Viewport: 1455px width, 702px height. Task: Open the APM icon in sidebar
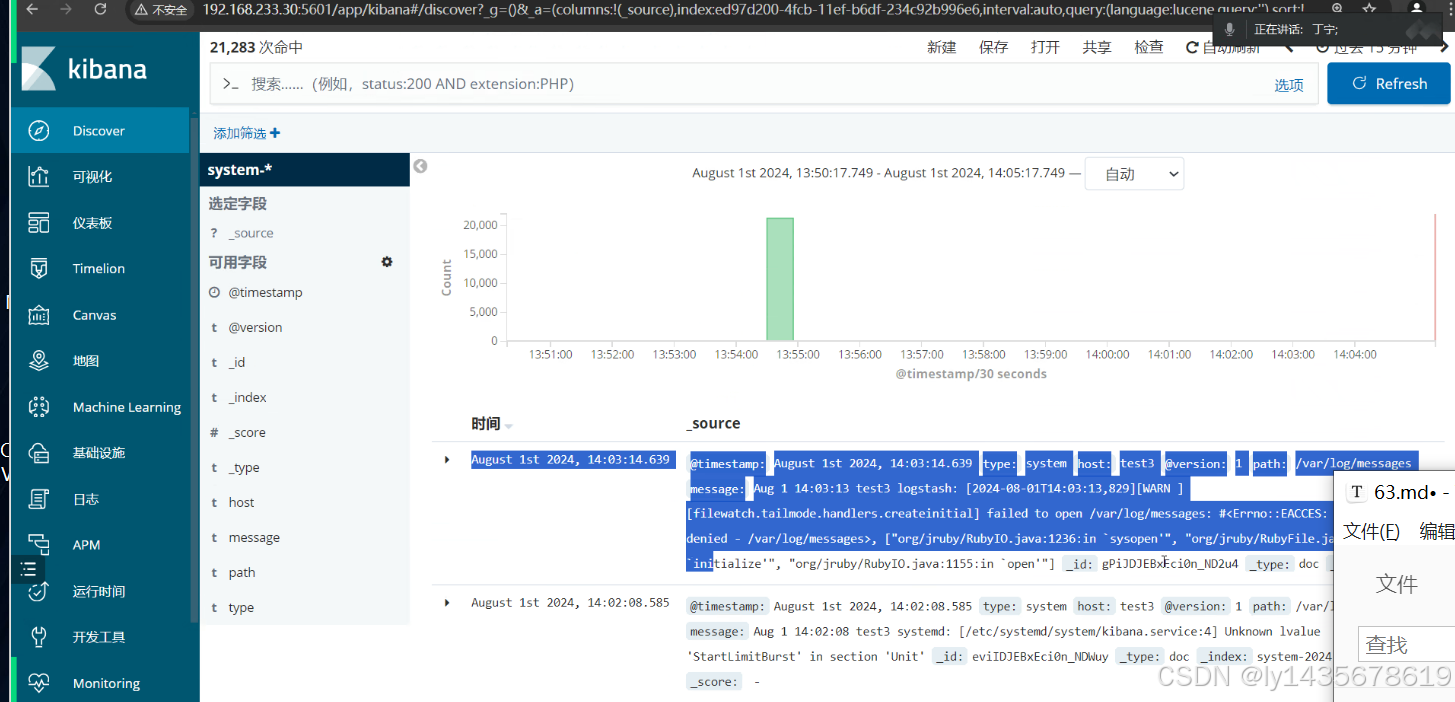pyautogui.click(x=39, y=545)
